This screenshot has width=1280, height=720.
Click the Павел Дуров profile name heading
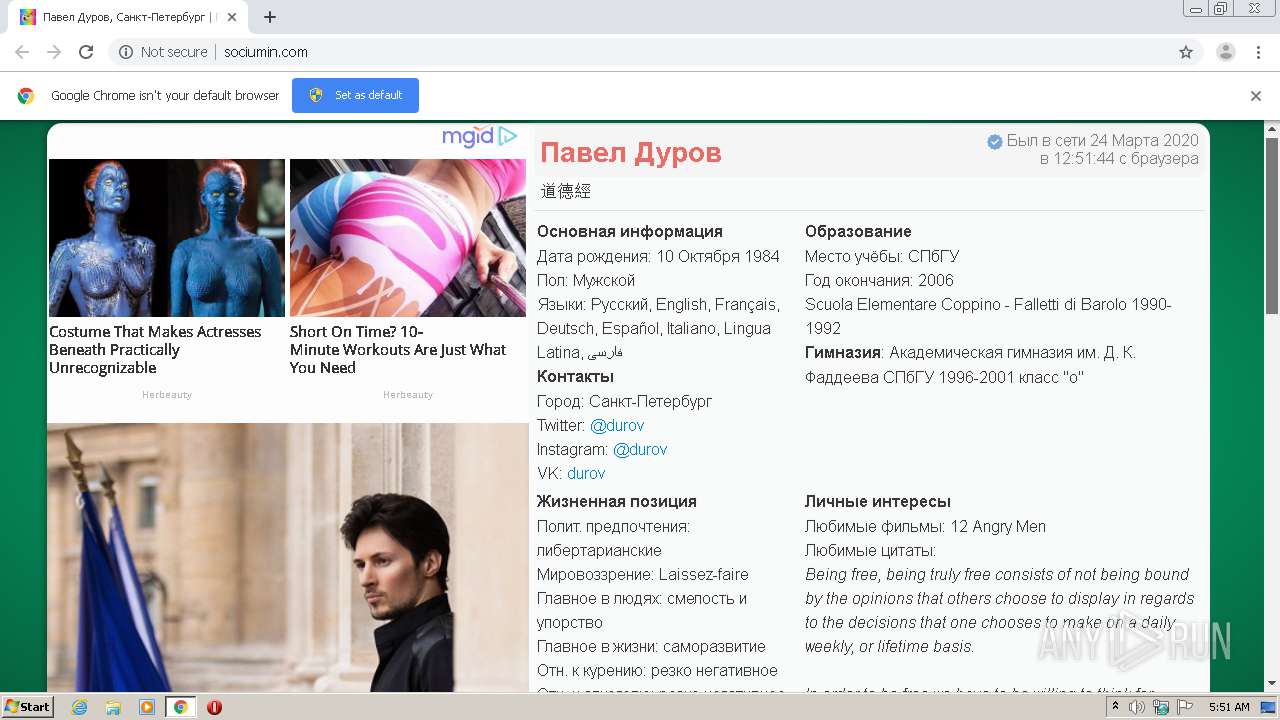point(631,153)
